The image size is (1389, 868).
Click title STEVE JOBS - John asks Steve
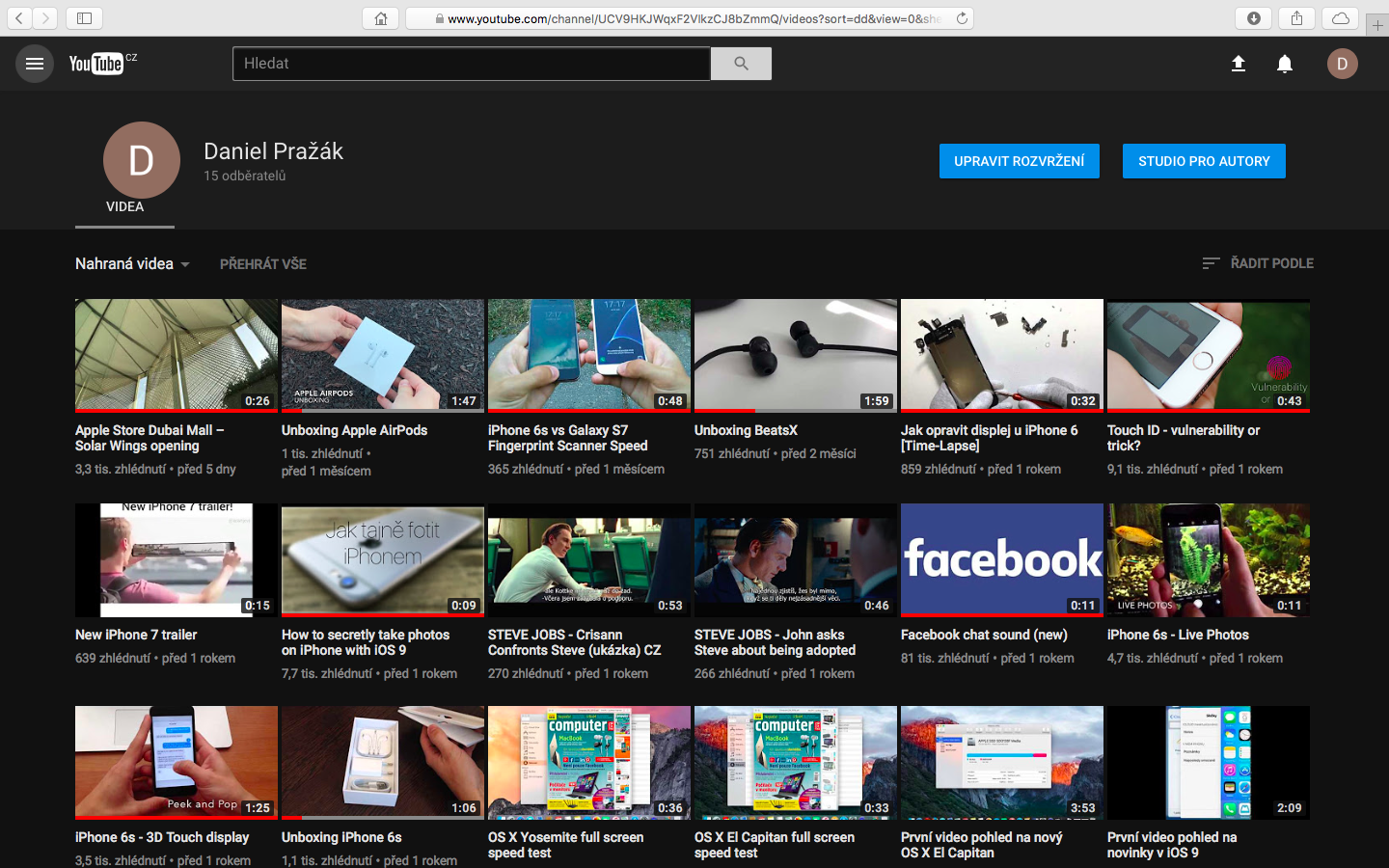point(776,642)
